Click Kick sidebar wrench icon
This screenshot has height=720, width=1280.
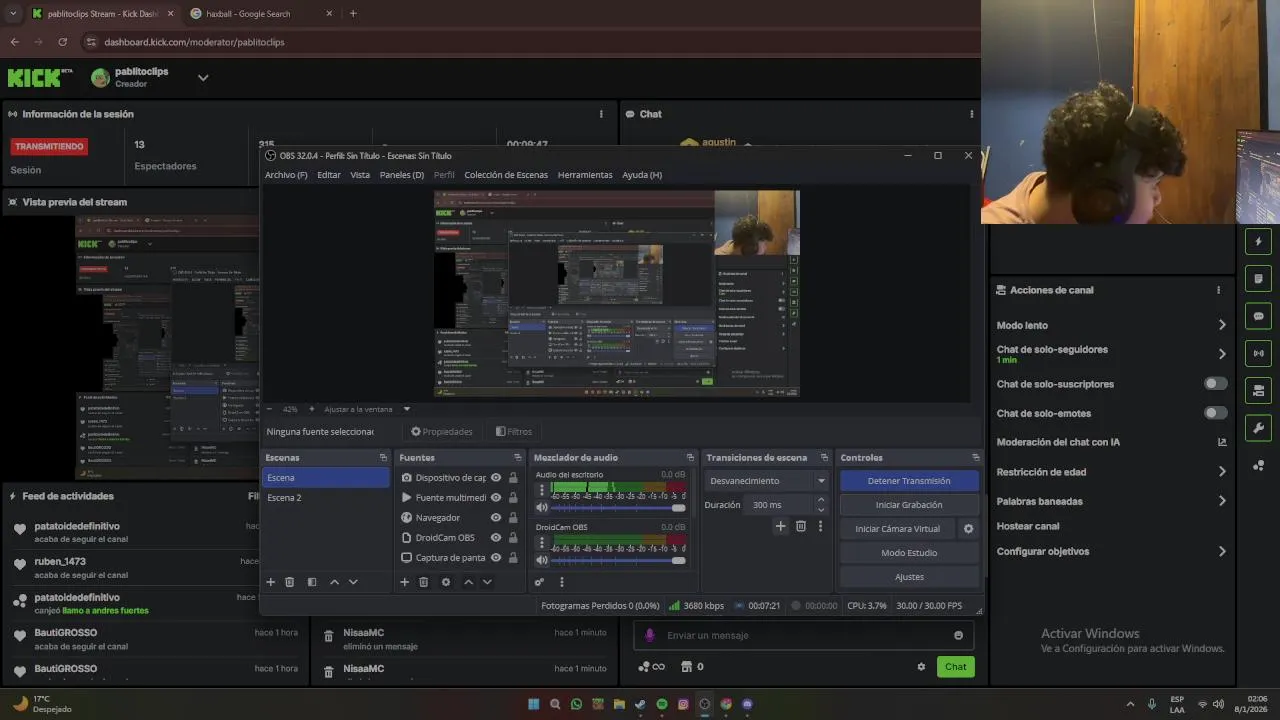click(x=1259, y=428)
